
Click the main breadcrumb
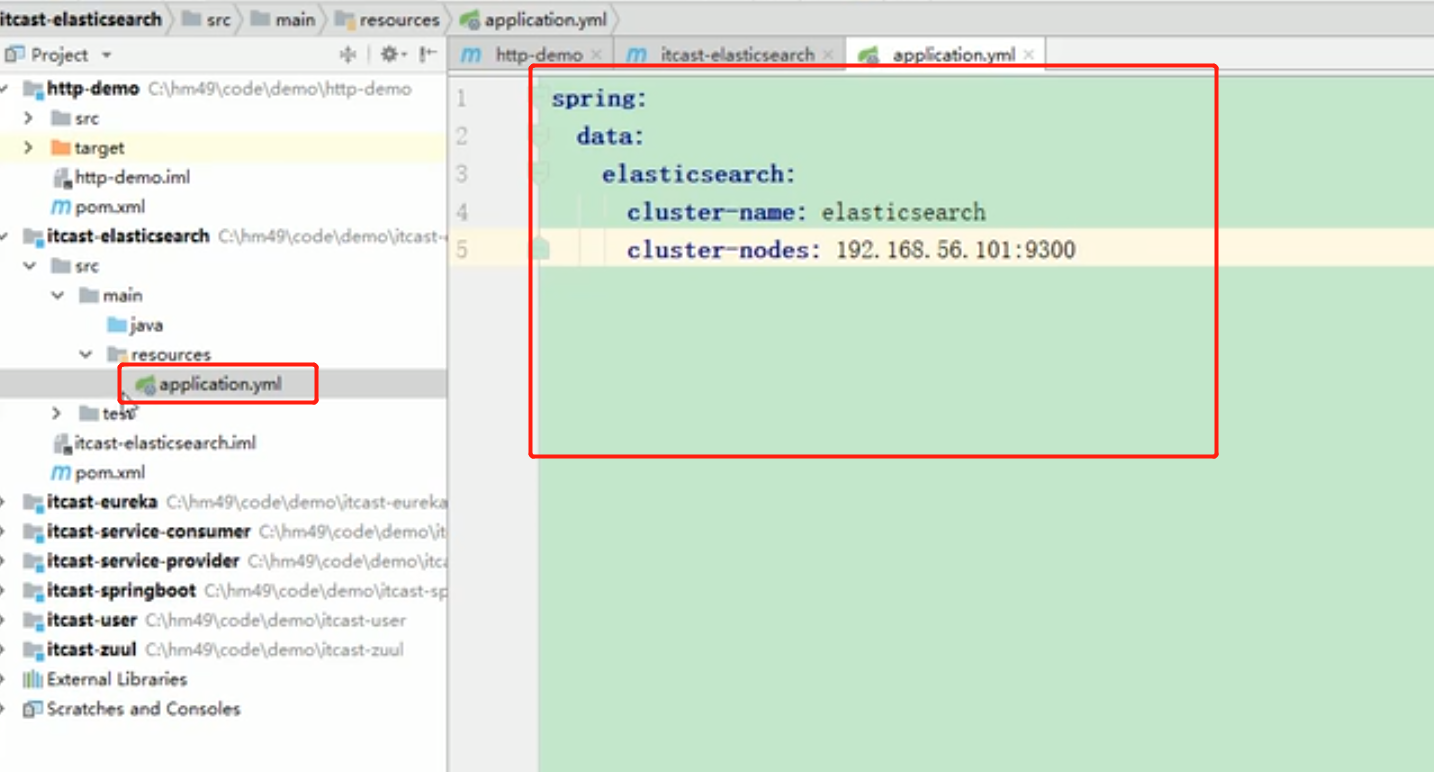click(x=283, y=19)
